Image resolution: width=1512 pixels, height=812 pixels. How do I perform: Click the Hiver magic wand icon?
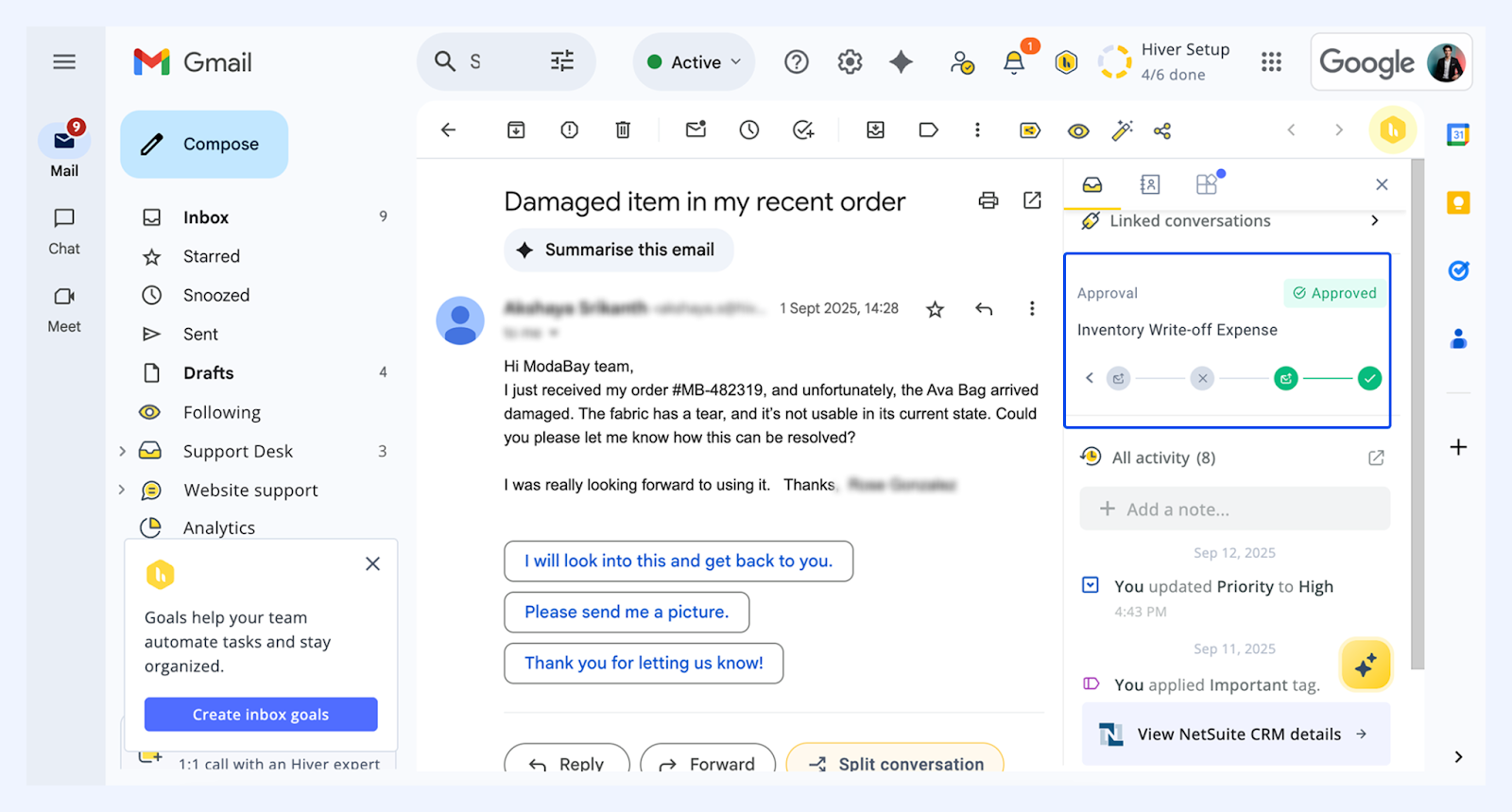point(1122,131)
